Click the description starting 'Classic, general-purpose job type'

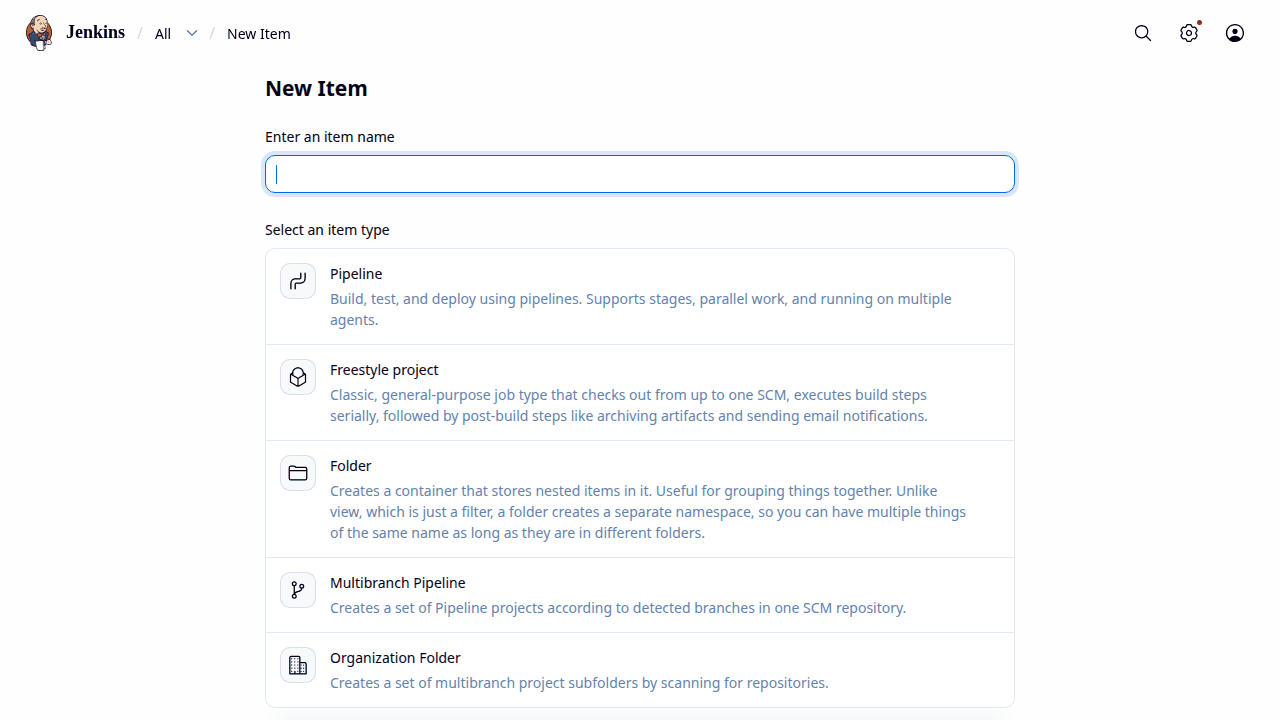pyautogui.click(x=629, y=405)
